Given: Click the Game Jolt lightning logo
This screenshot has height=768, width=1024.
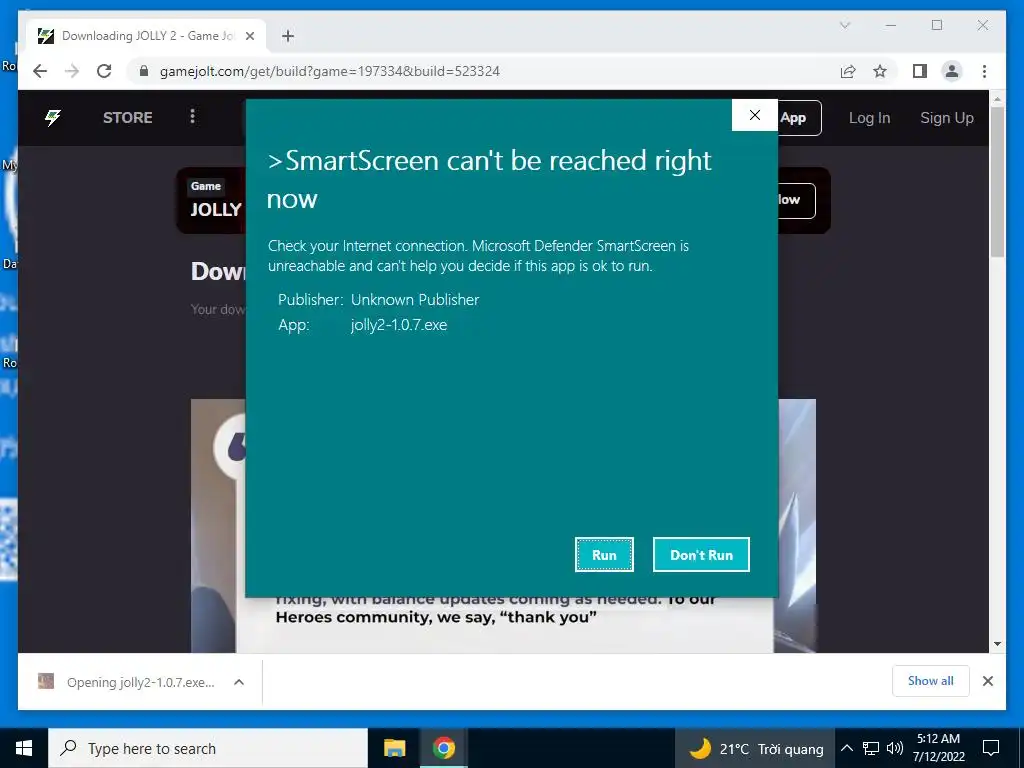Looking at the screenshot, I should coord(53,118).
